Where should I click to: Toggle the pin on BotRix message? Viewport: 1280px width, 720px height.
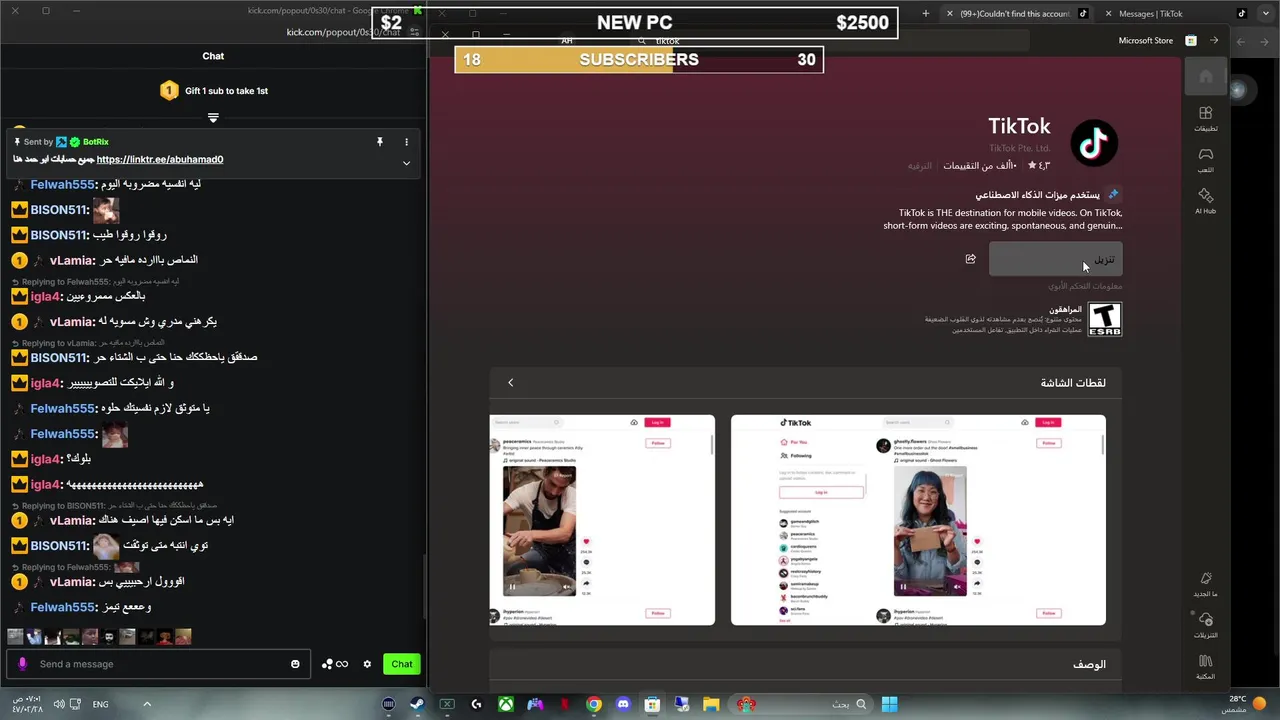coord(380,142)
